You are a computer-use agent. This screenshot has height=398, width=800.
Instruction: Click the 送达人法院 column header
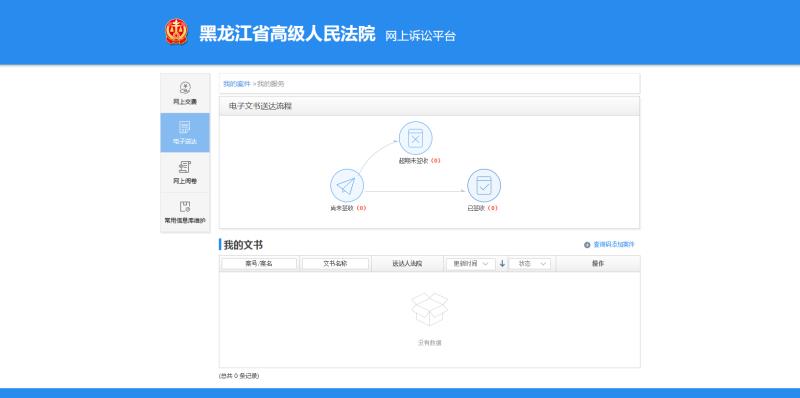tap(407, 264)
